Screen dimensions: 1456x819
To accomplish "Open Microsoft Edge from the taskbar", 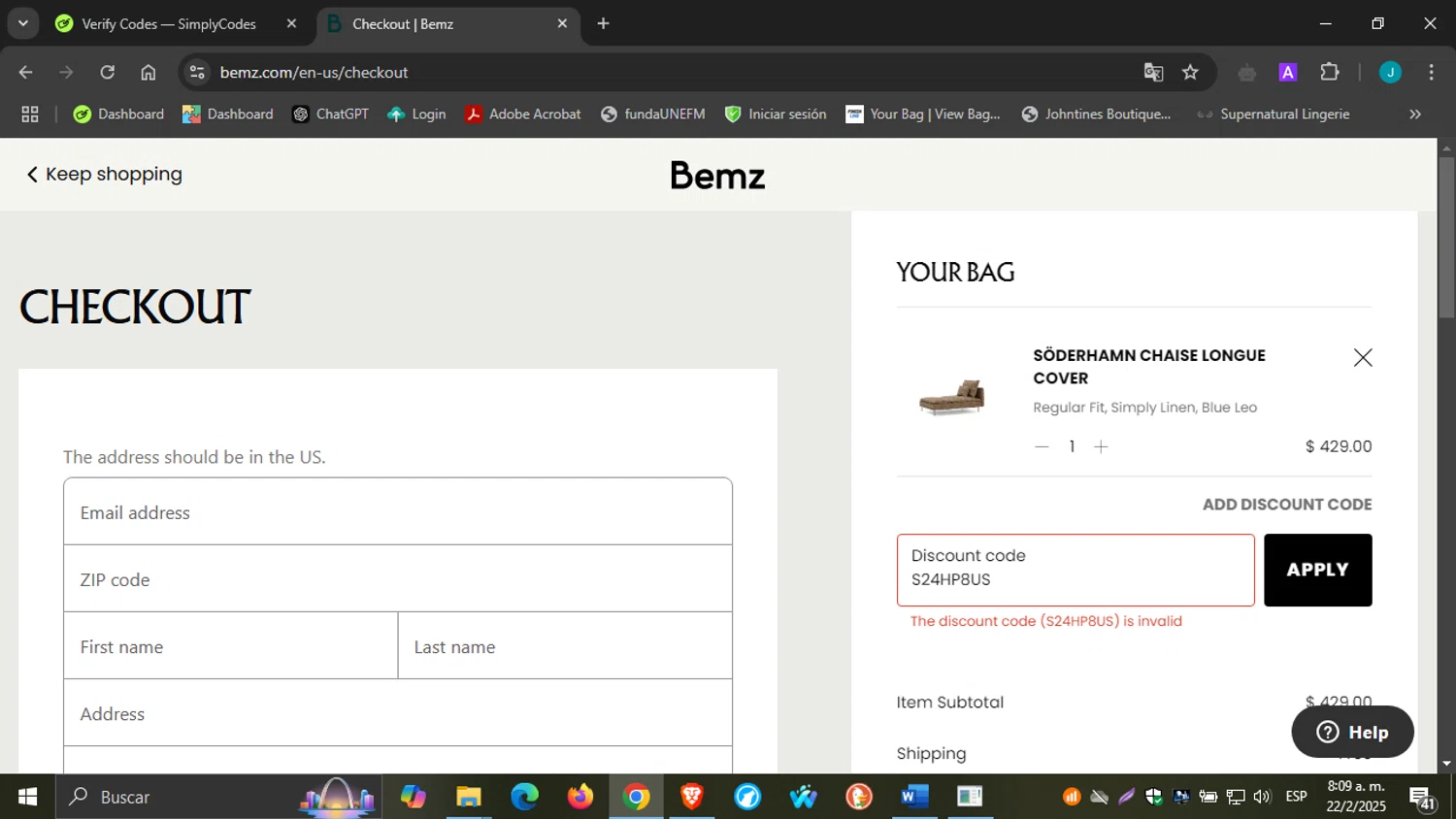I will (525, 797).
